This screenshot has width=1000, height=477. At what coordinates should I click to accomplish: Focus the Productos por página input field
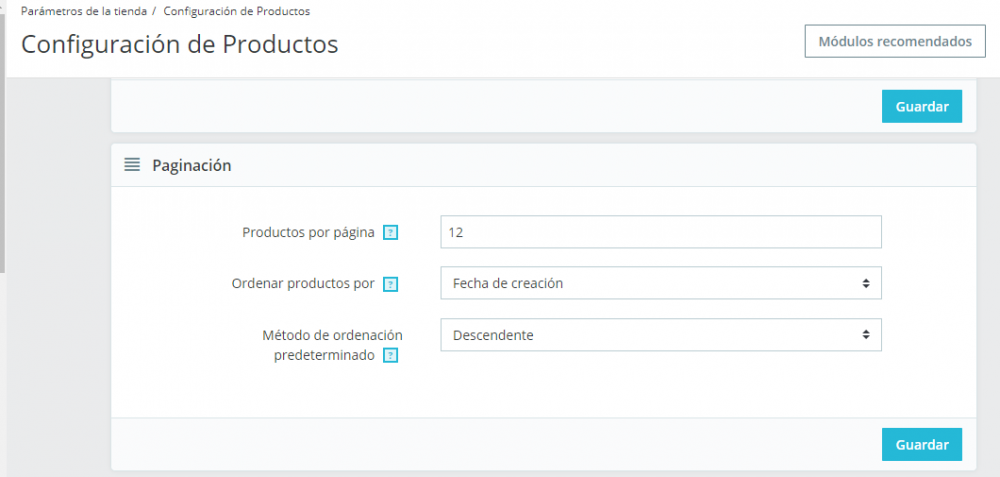660,232
